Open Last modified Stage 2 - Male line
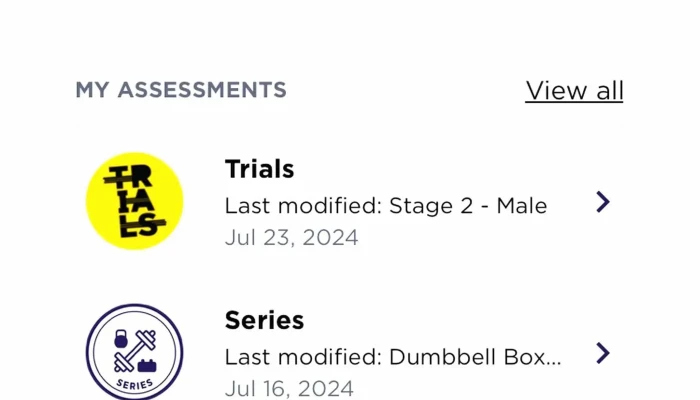 [x=386, y=206]
